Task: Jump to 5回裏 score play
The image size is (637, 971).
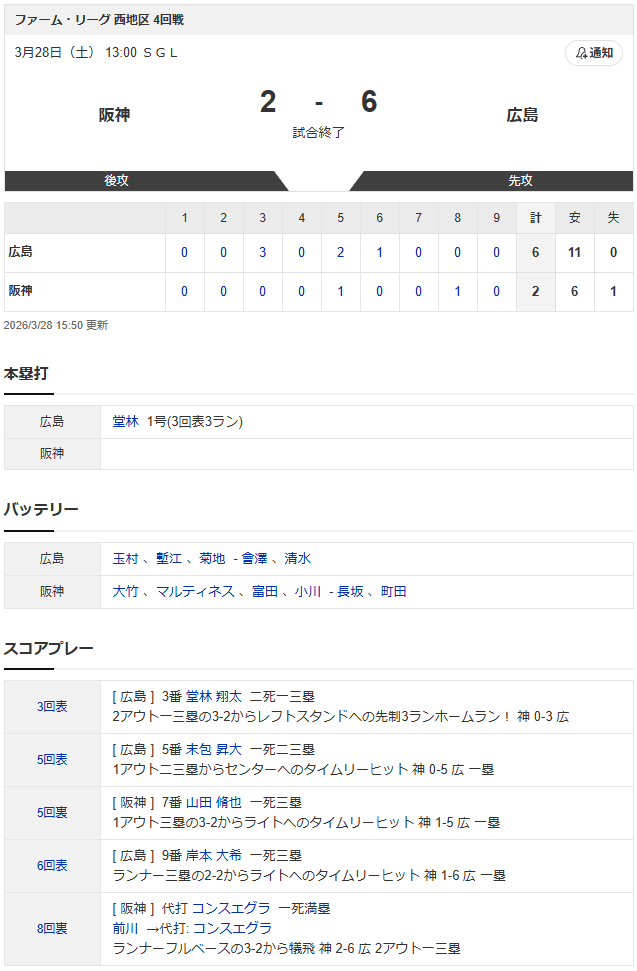Action: pos(52,812)
